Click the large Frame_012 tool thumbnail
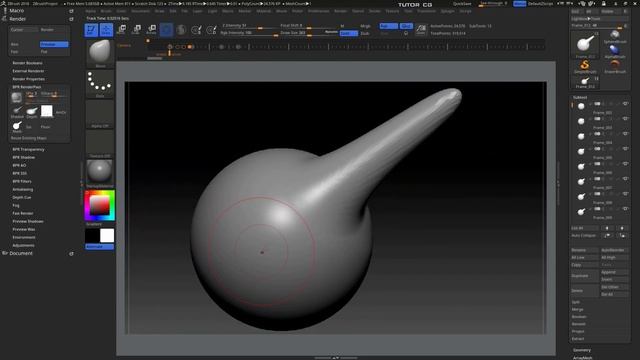Viewport: 640px width, 360px height. 585,44
